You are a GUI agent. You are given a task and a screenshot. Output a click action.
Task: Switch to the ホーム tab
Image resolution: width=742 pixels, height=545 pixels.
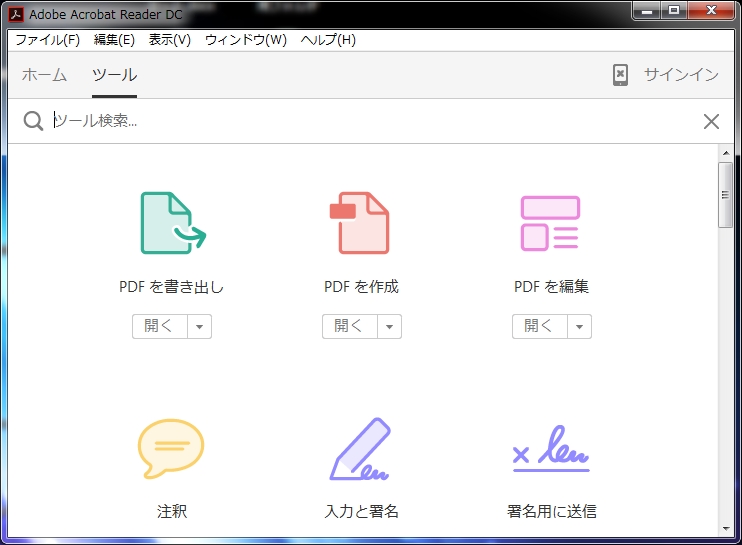click(44, 75)
